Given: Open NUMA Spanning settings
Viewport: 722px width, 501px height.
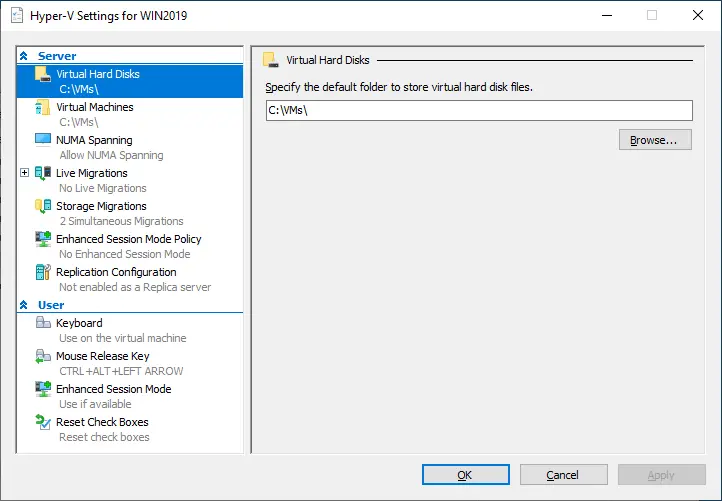Looking at the screenshot, I should click(130, 147).
